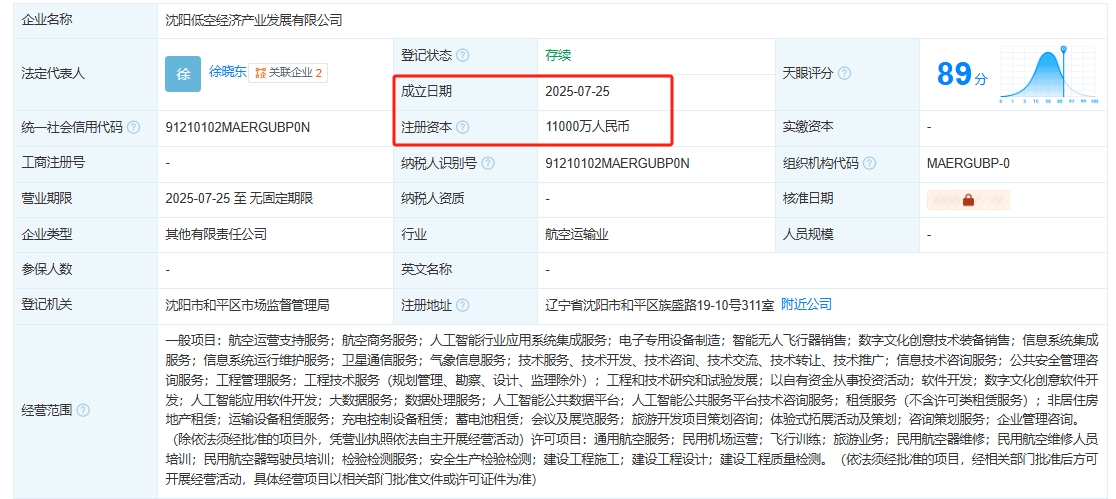View 关联企业 2 related companies

coord(288,73)
